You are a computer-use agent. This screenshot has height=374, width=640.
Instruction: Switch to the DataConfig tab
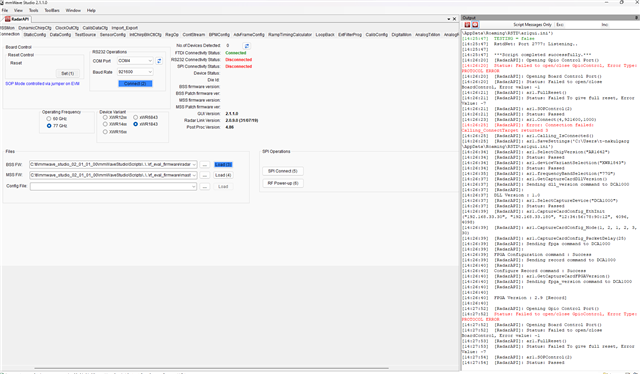click(x=60, y=35)
